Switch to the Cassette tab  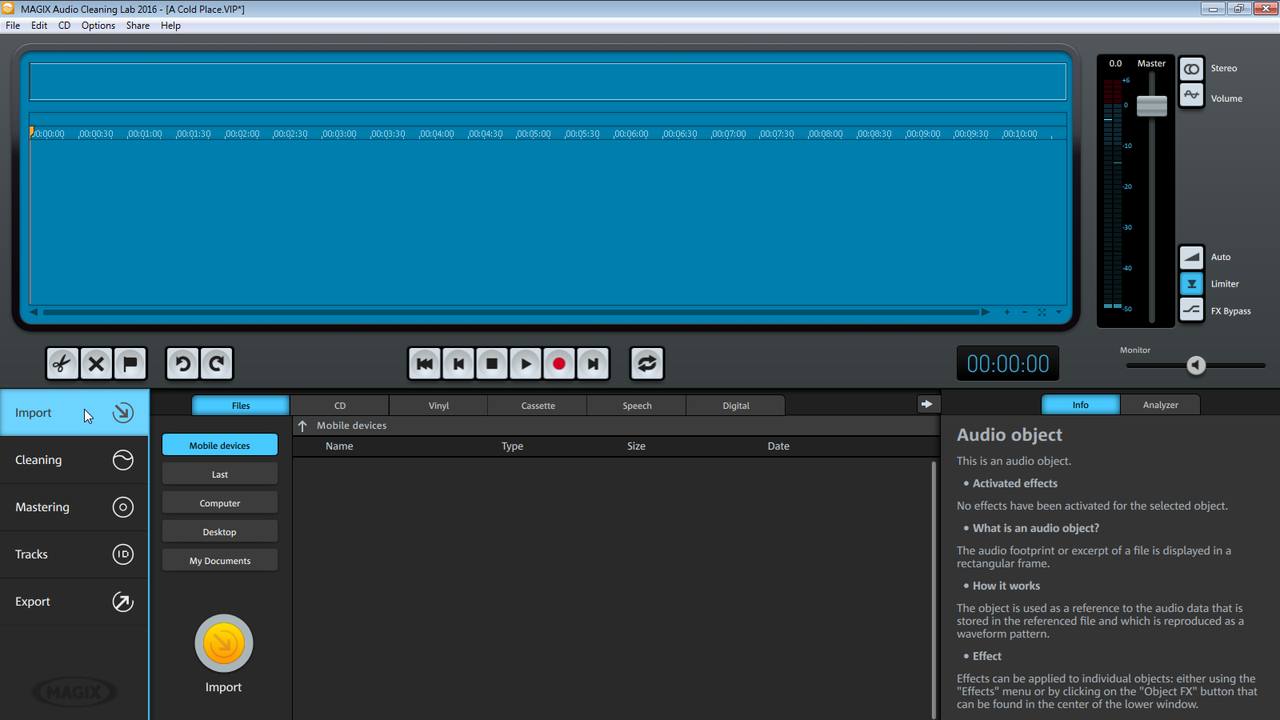[x=538, y=406]
